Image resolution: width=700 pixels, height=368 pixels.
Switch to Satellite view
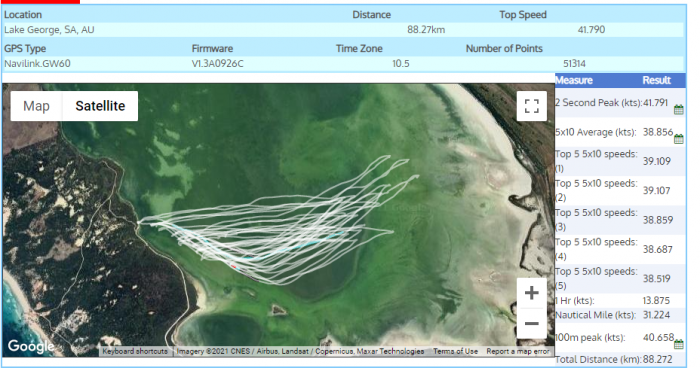pyautogui.click(x=100, y=106)
